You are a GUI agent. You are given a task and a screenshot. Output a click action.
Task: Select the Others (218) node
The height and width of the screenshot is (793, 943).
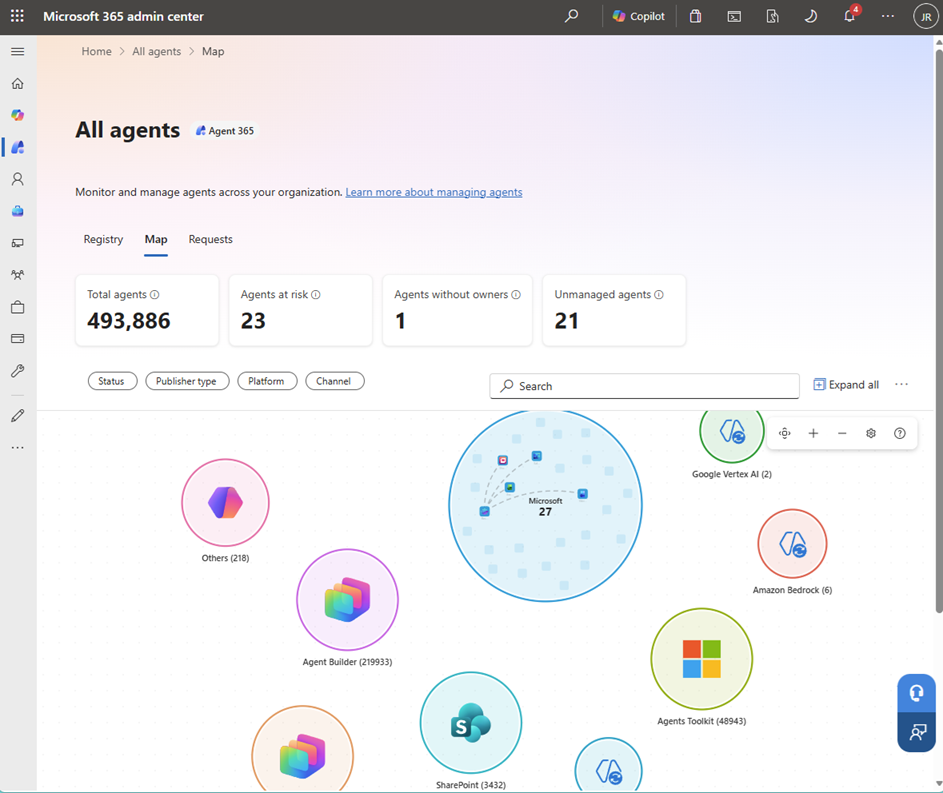pos(226,503)
